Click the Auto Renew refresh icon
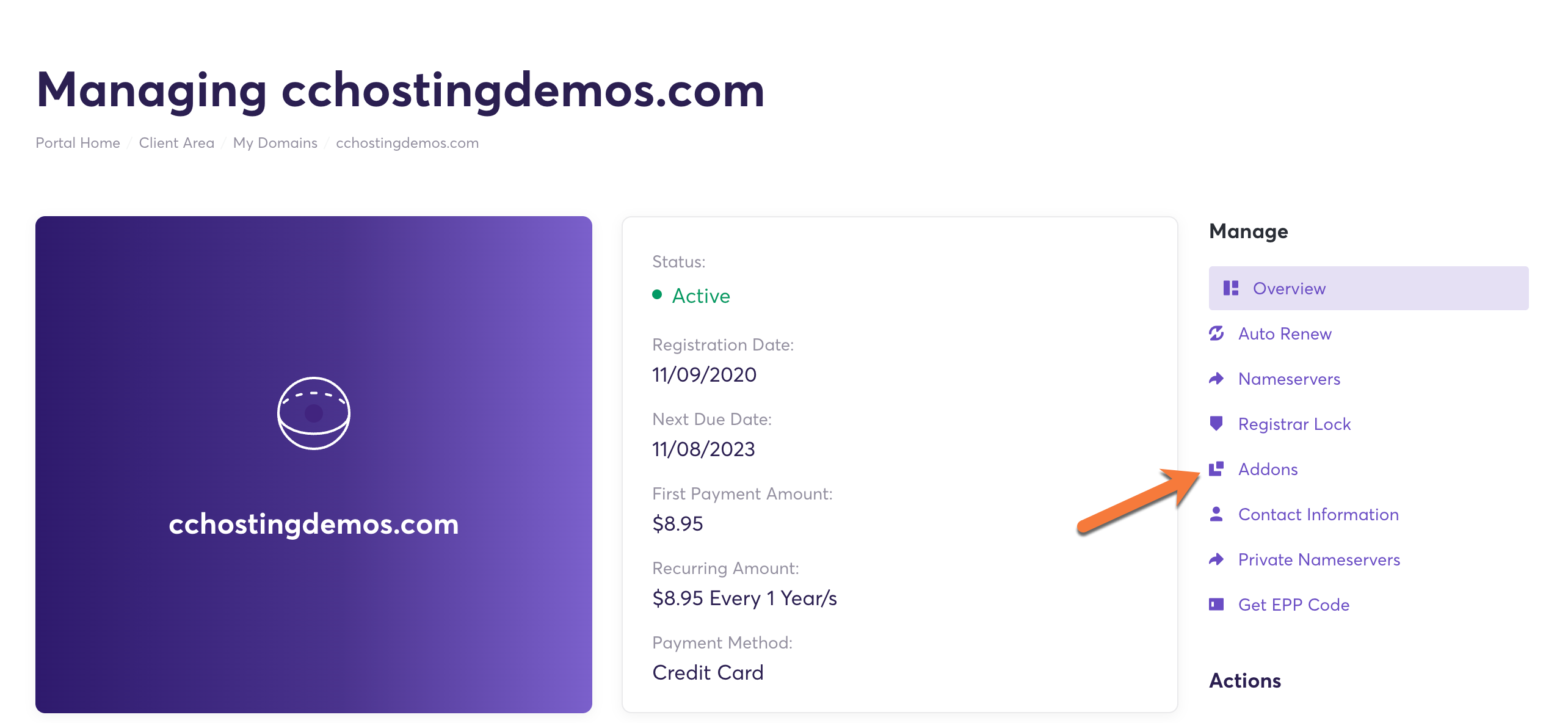The image size is (1568, 723). 1216,333
